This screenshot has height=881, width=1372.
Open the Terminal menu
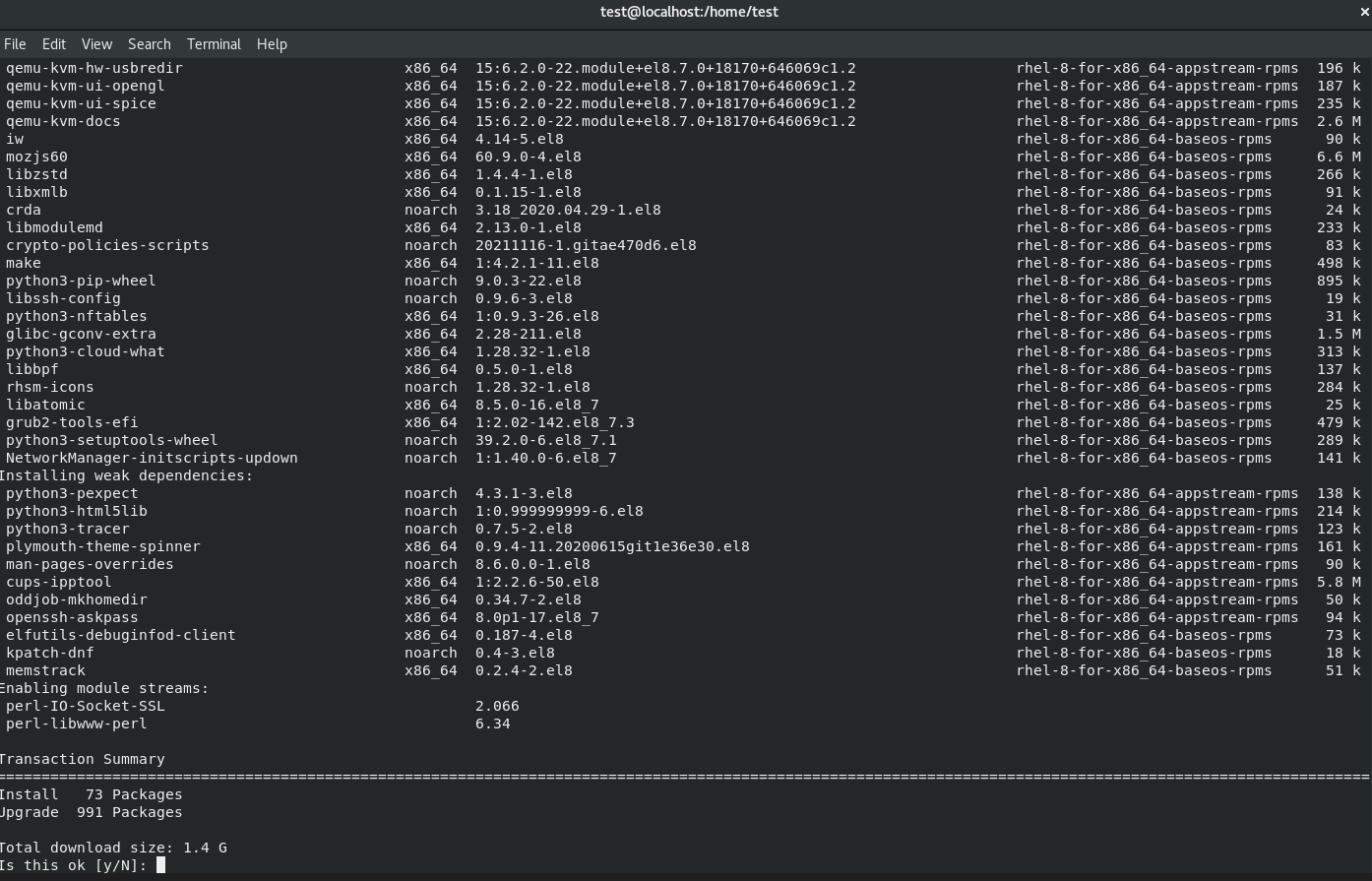click(214, 44)
